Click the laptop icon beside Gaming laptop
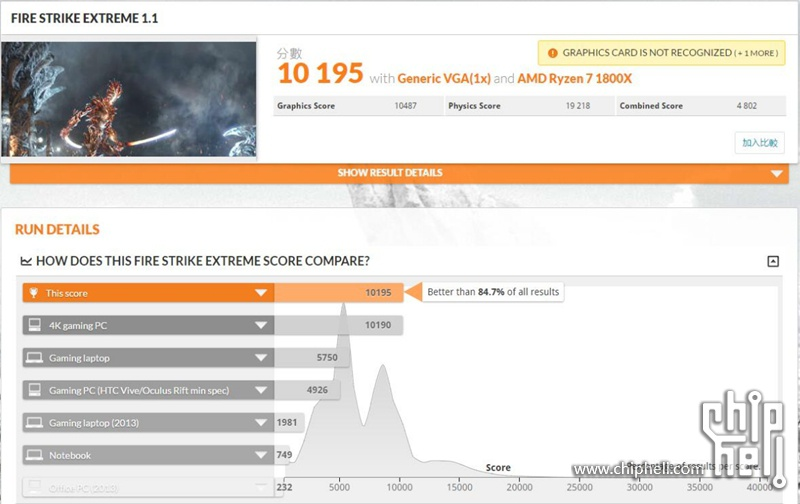Image resolution: width=800 pixels, height=504 pixels. click(x=35, y=357)
